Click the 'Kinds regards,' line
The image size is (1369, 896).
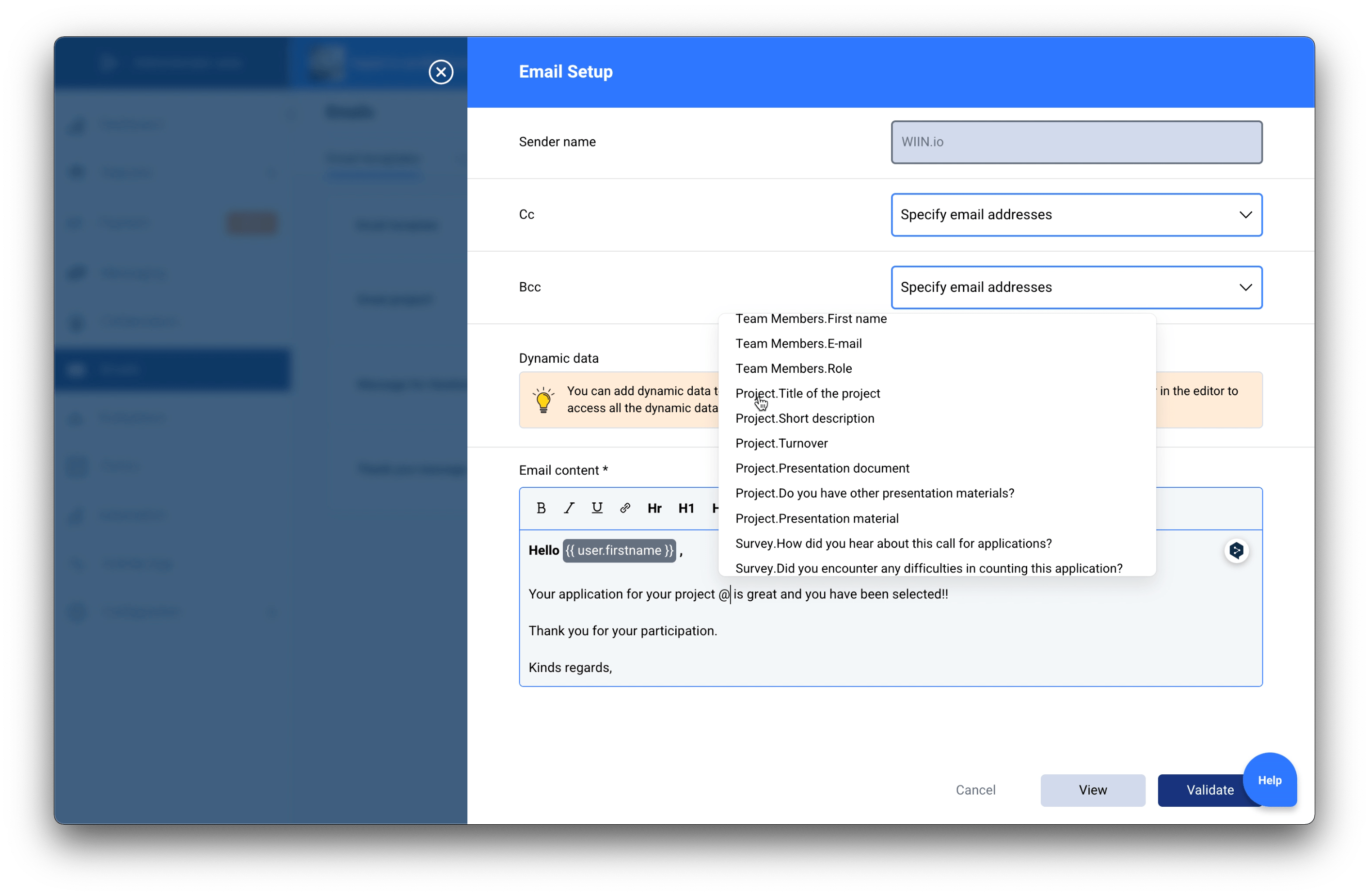(x=570, y=668)
